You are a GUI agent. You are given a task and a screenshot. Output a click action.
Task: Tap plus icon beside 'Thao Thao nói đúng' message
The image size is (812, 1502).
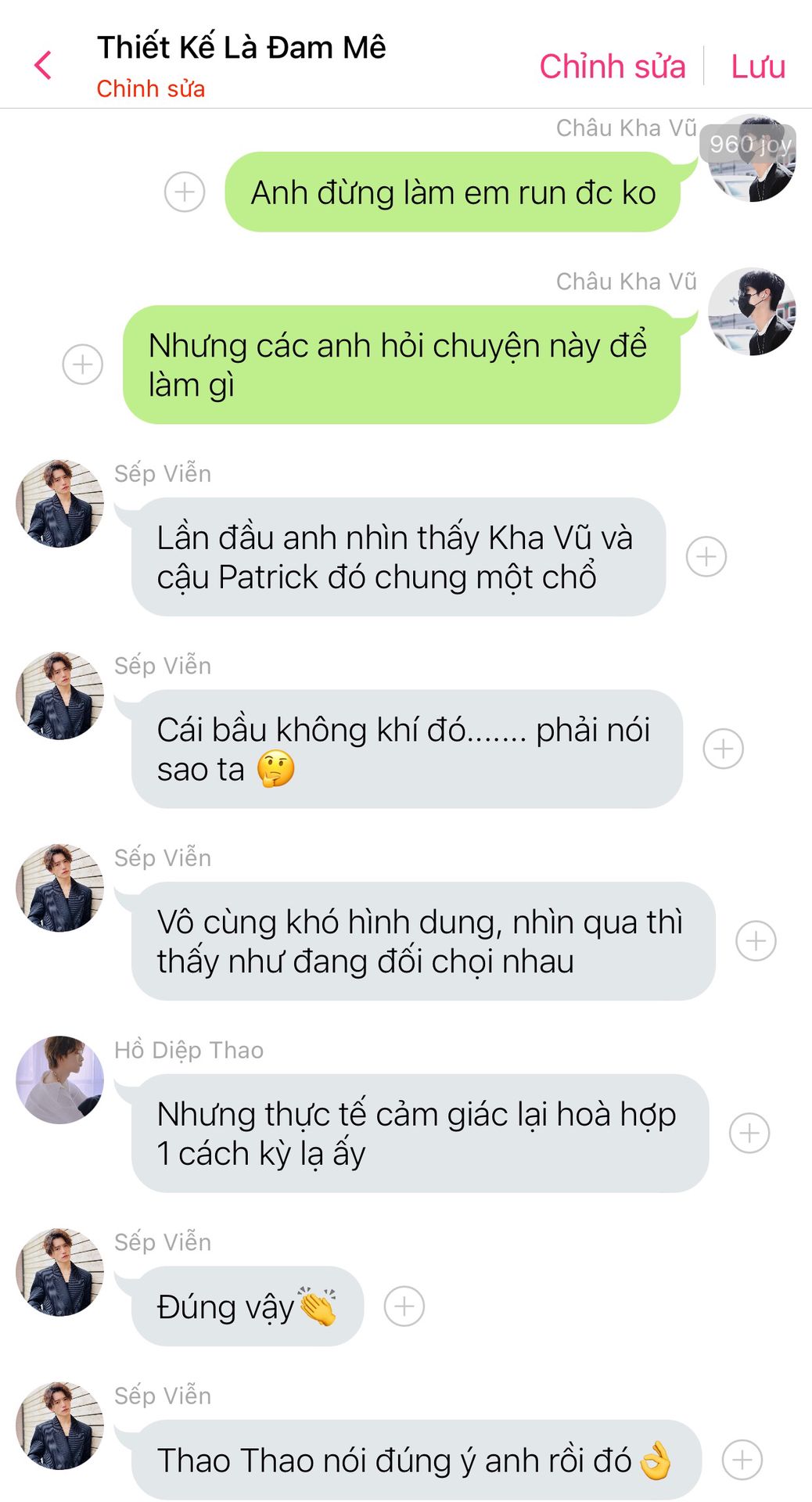742,1460
